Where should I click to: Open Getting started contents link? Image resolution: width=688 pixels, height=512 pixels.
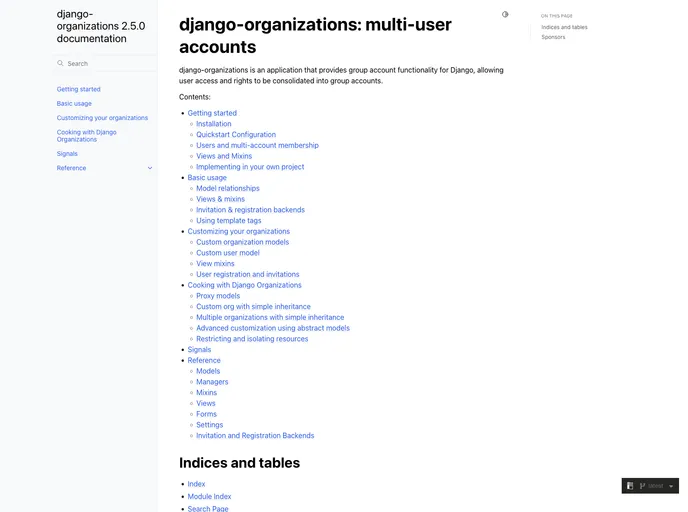point(212,113)
